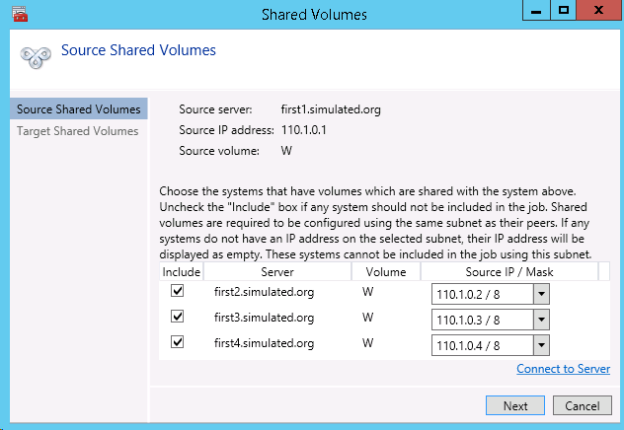
Task: Uncheck Include for first2.simulated.org
Action: pyautogui.click(x=177, y=291)
